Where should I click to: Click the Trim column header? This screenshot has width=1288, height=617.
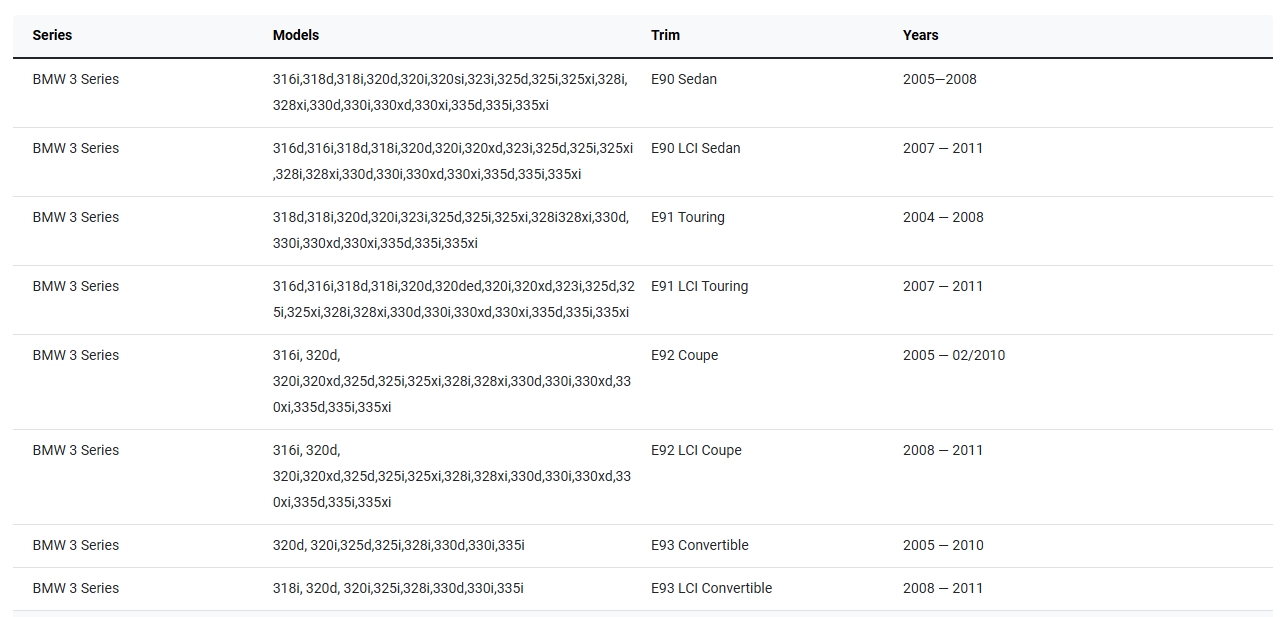point(665,35)
